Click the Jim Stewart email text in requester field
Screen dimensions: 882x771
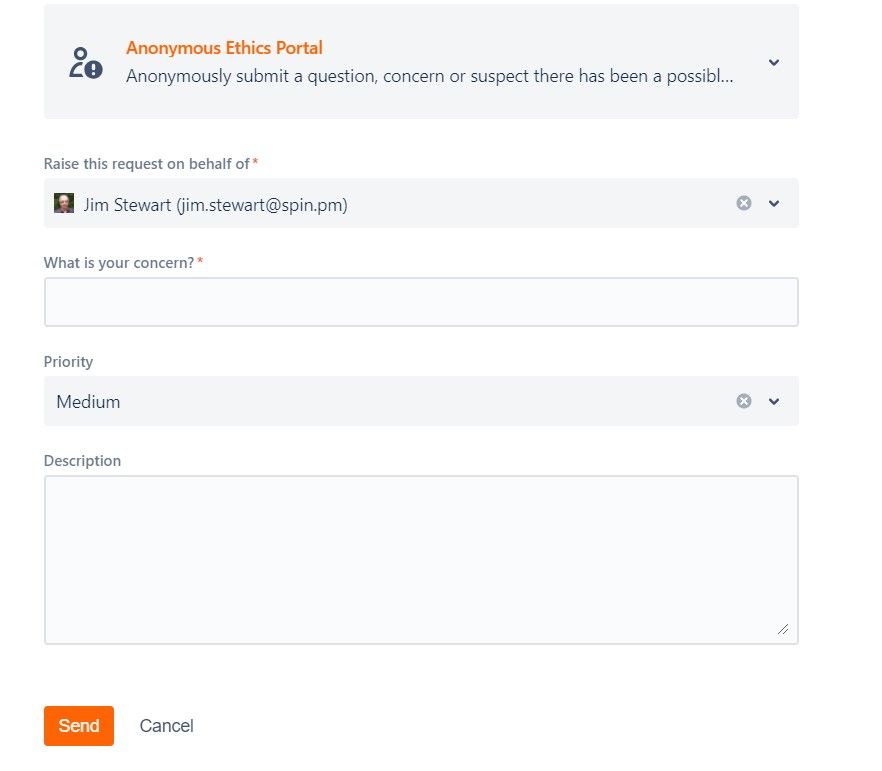(262, 205)
